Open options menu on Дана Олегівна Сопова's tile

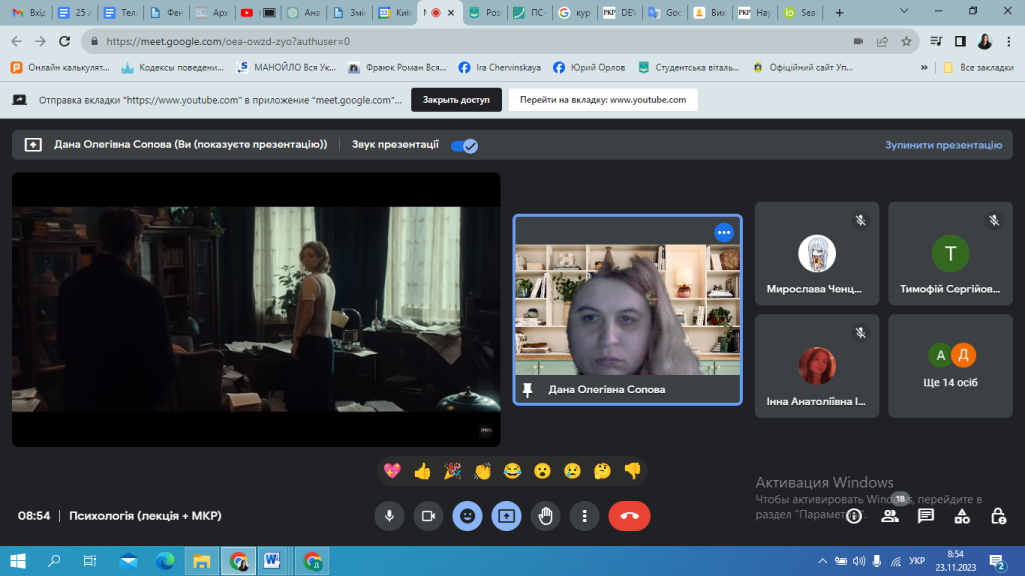[x=724, y=232]
